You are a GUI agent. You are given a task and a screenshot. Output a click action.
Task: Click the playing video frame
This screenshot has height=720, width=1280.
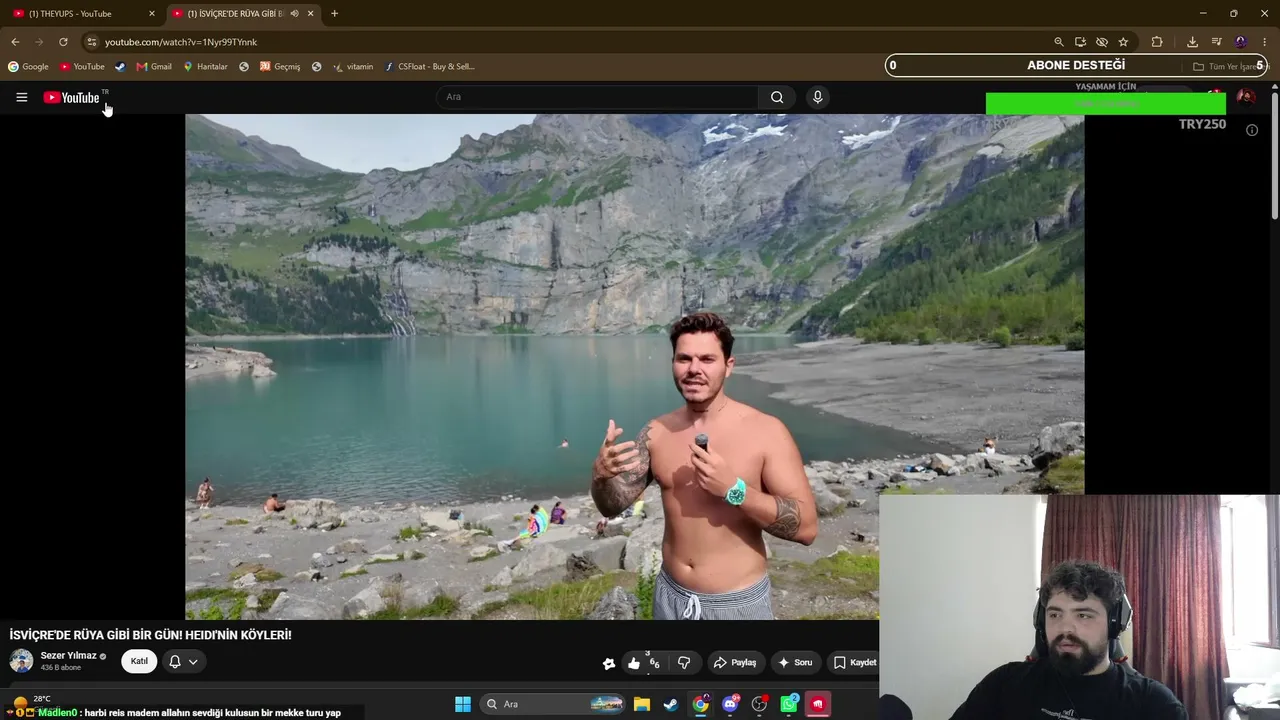pyautogui.click(x=634, y=366)
